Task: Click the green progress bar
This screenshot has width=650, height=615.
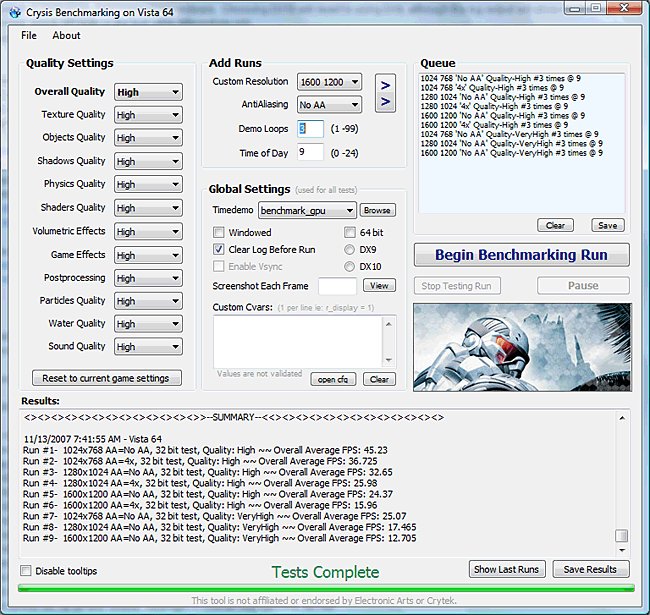Action: [x=326, y=588]
